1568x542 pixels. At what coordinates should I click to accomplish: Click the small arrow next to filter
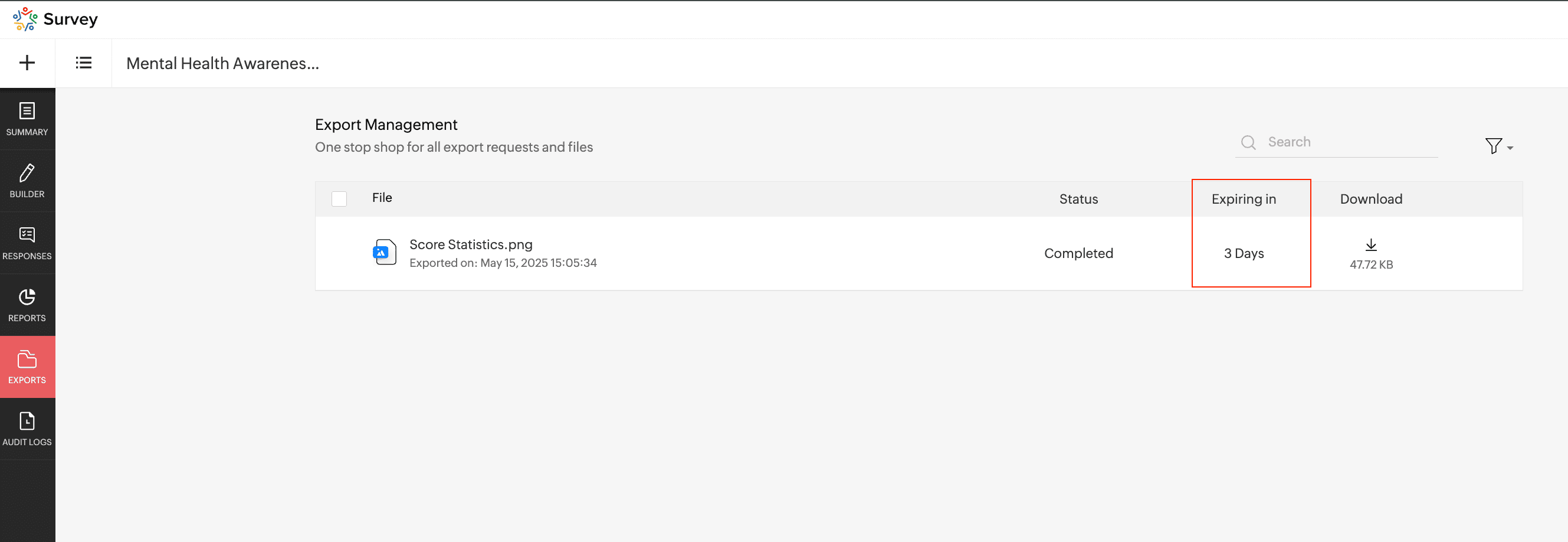point(1510,148)
